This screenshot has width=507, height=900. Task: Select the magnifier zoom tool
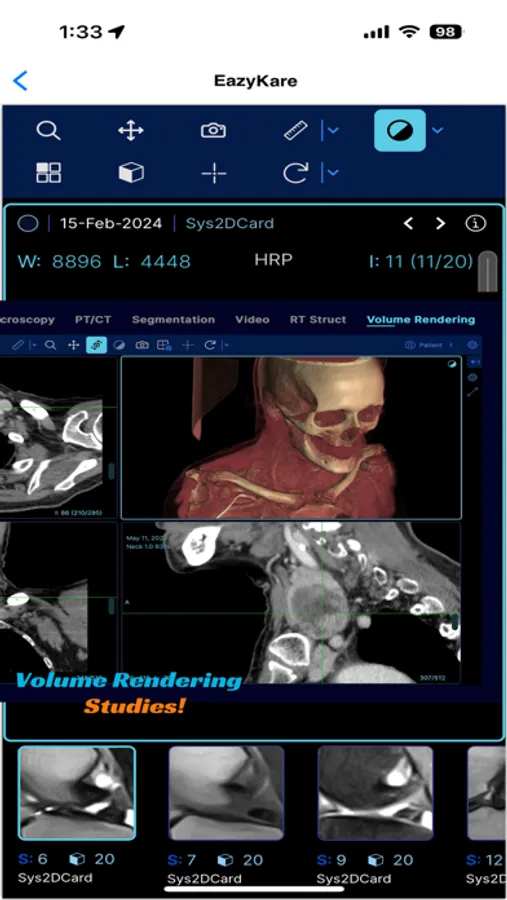(x=48, y=130)
